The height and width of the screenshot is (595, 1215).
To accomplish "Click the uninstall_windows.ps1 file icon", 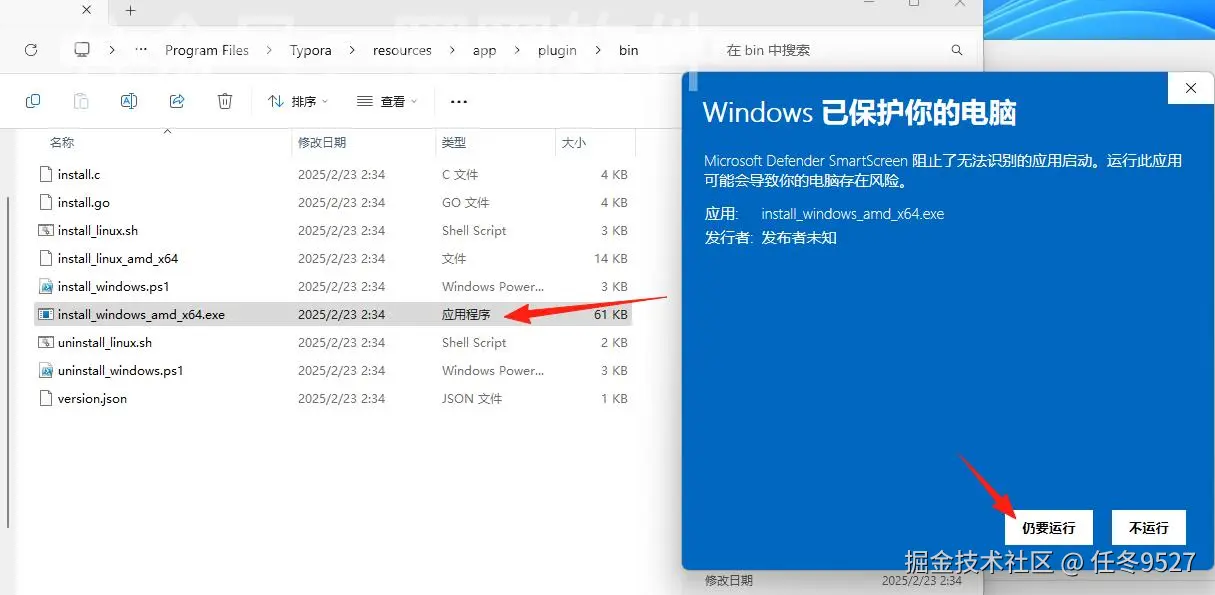I will coord(45,370).
